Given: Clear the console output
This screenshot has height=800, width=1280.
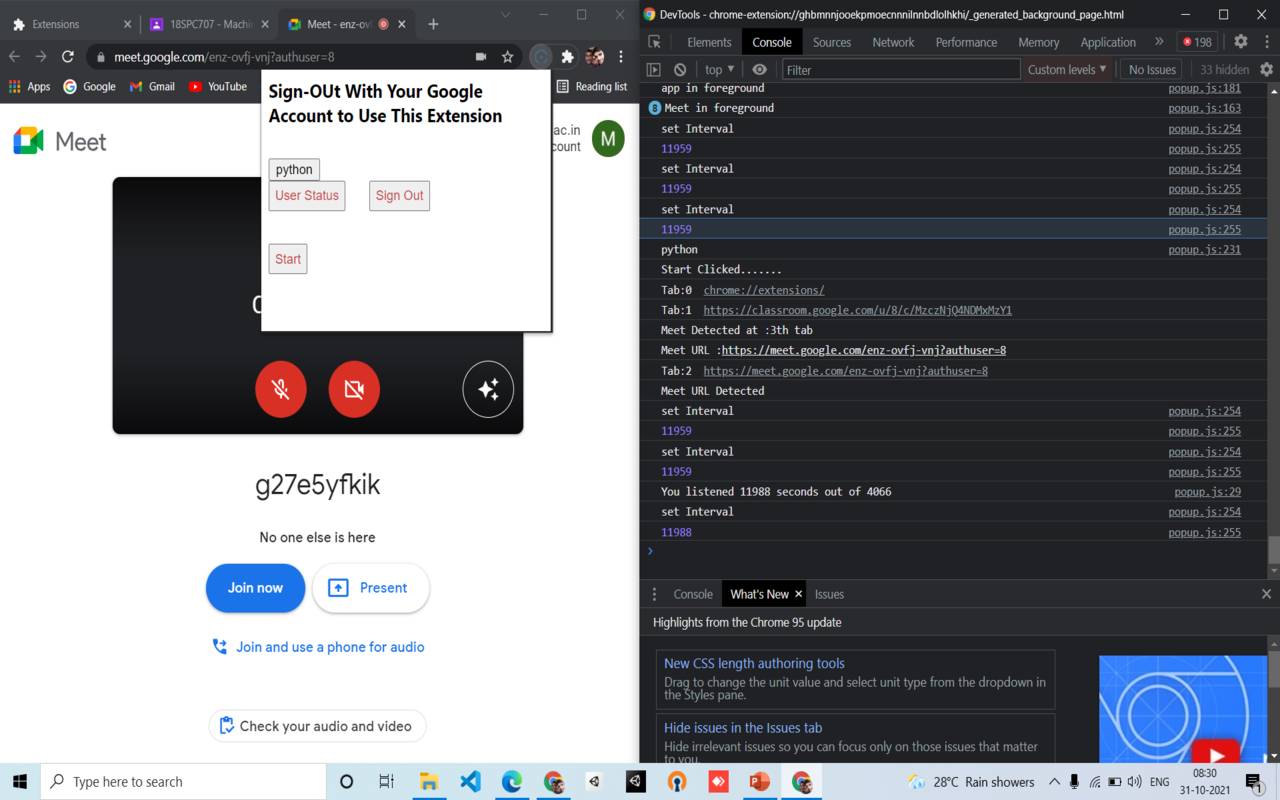Looking at the screenshot, I should point(680,70).
